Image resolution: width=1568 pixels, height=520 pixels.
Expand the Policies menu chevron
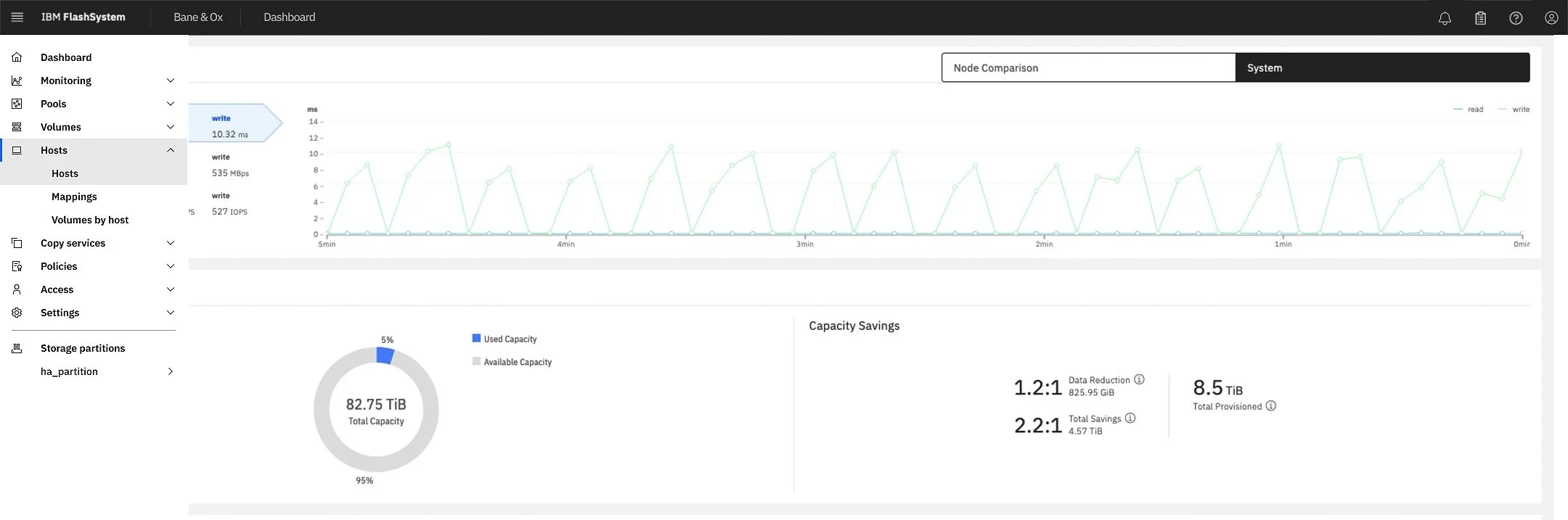[171, 266]
